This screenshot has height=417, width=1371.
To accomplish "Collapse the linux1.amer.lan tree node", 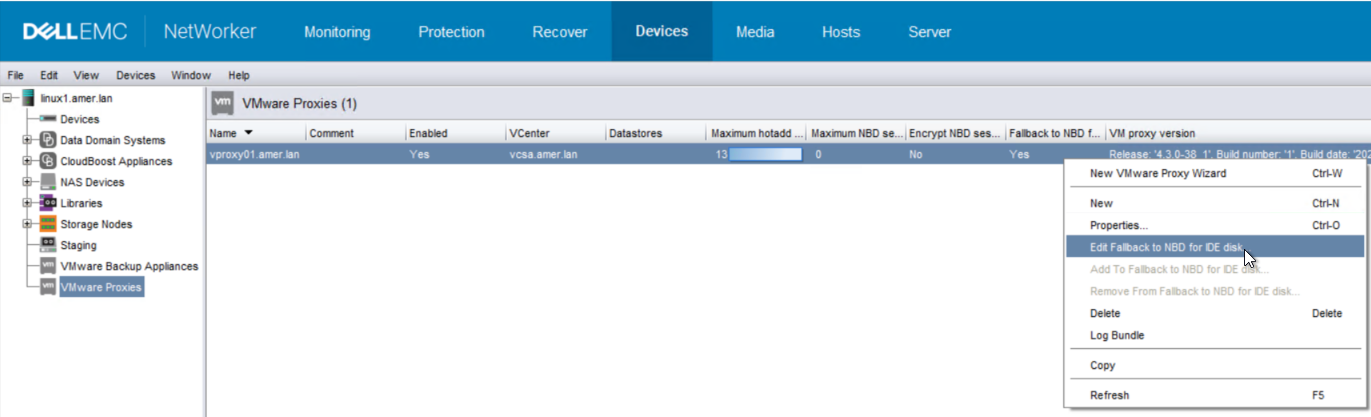I will (9, 98).
